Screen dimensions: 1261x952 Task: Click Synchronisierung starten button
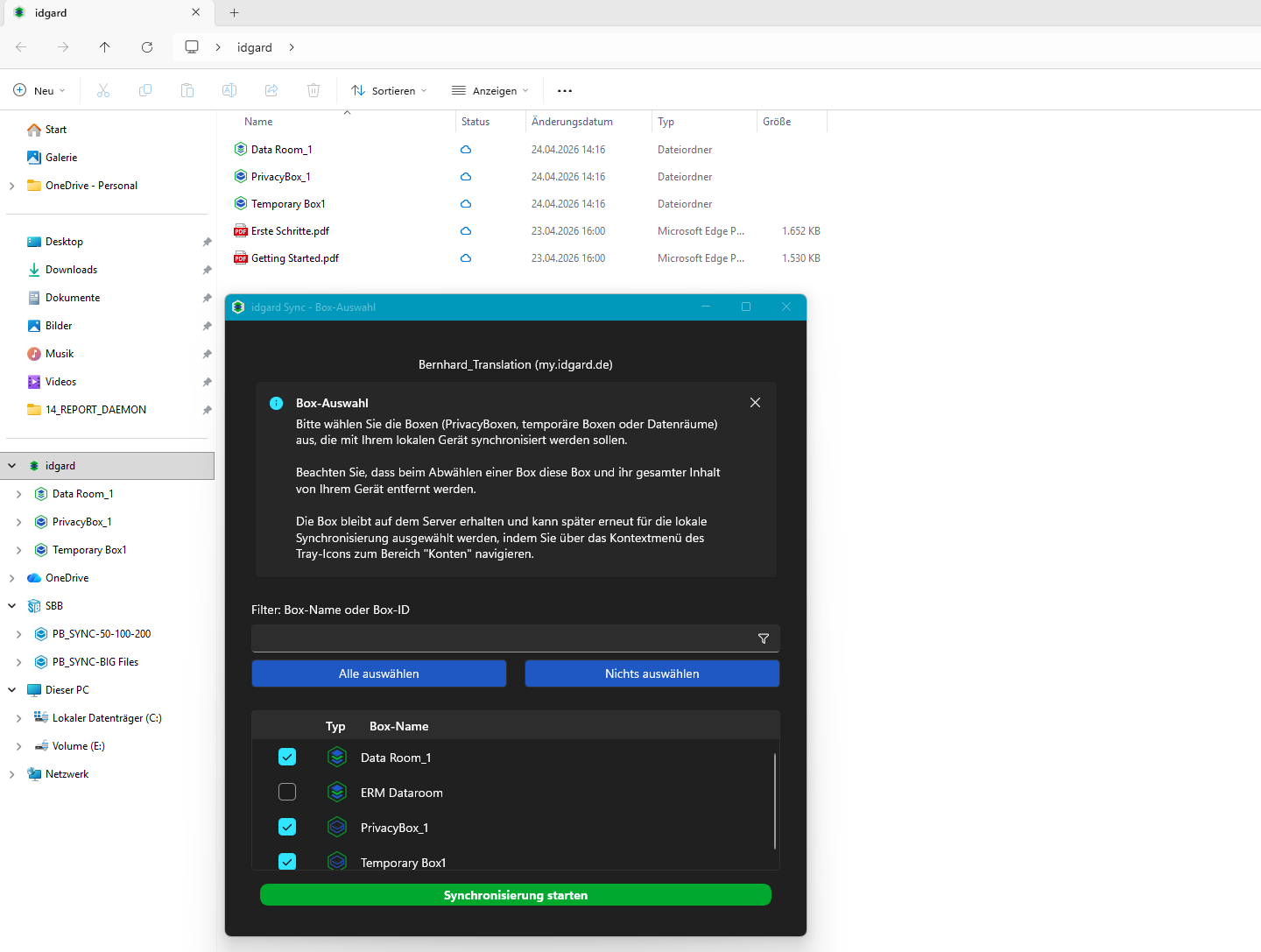(x=516, y=895)
